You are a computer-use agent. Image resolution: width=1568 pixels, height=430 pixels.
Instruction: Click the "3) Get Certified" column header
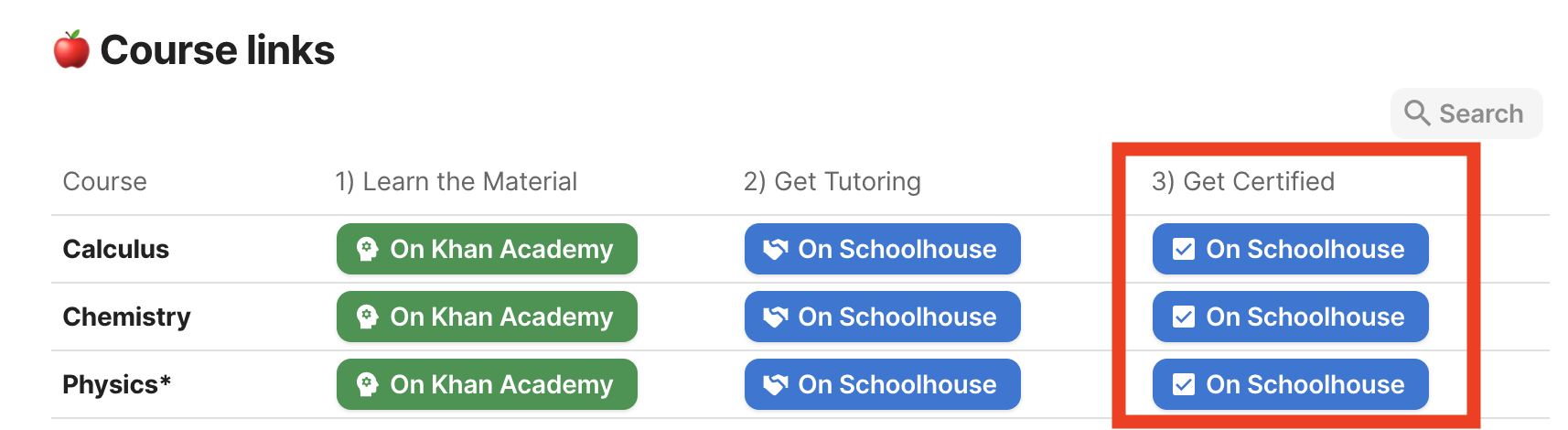click(1242, 181)
